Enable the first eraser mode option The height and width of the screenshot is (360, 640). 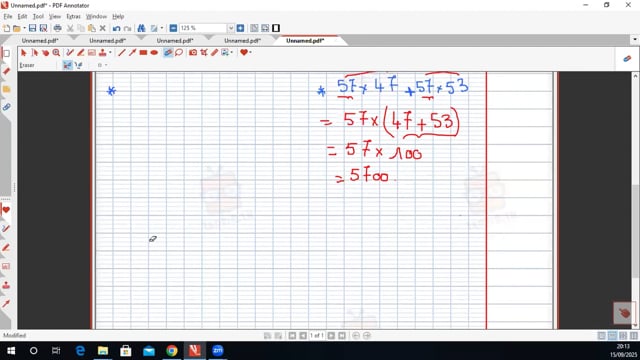tap(67, 65)
